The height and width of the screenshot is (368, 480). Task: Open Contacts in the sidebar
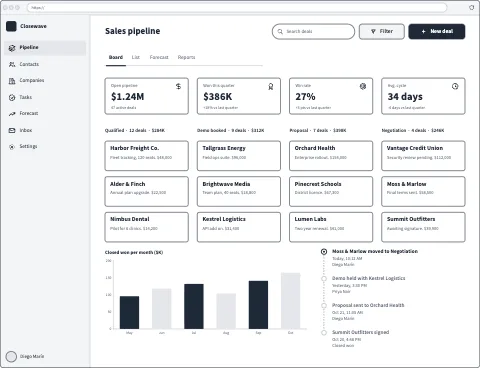[45, 64]
